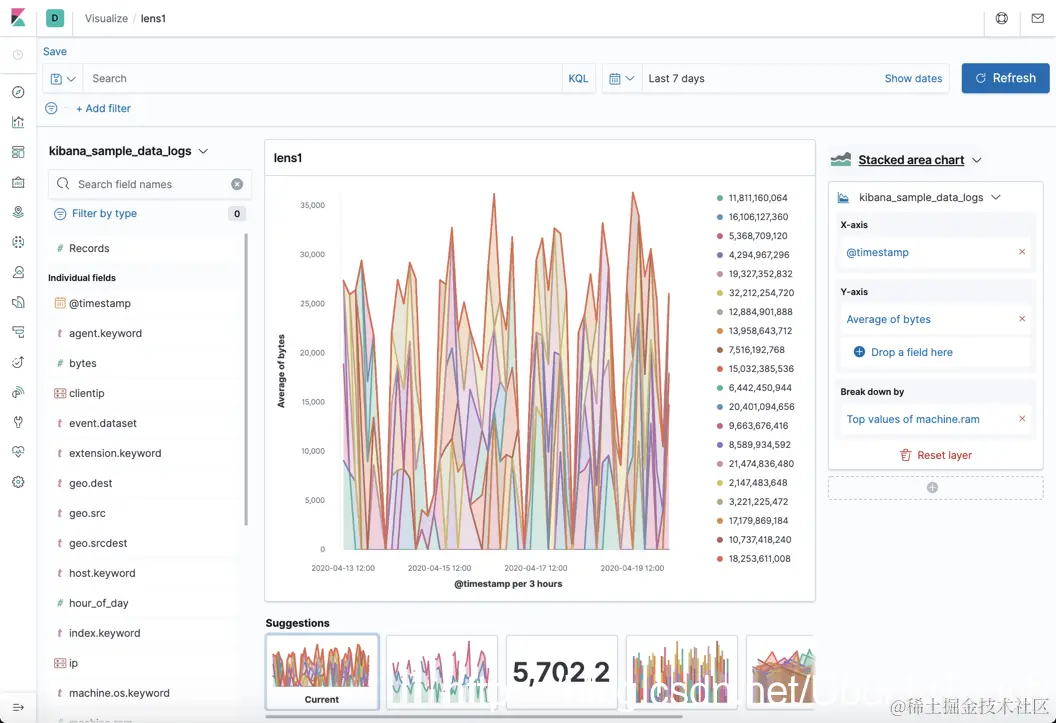Open Canvas icon in sidebar
Viewport: 1056px width, 723px height.
pyautogui.click(x=18, y=182)
